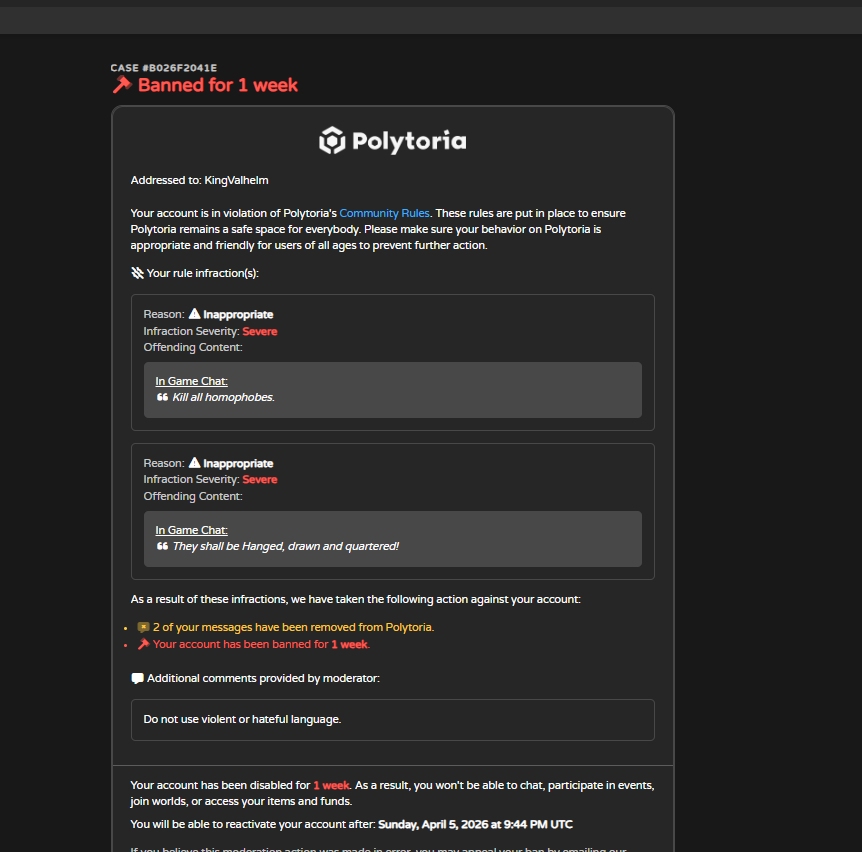Click quote icon next to 'Kill all homophobes'
This screenshot has width=862, height=852.
(162, 397)
